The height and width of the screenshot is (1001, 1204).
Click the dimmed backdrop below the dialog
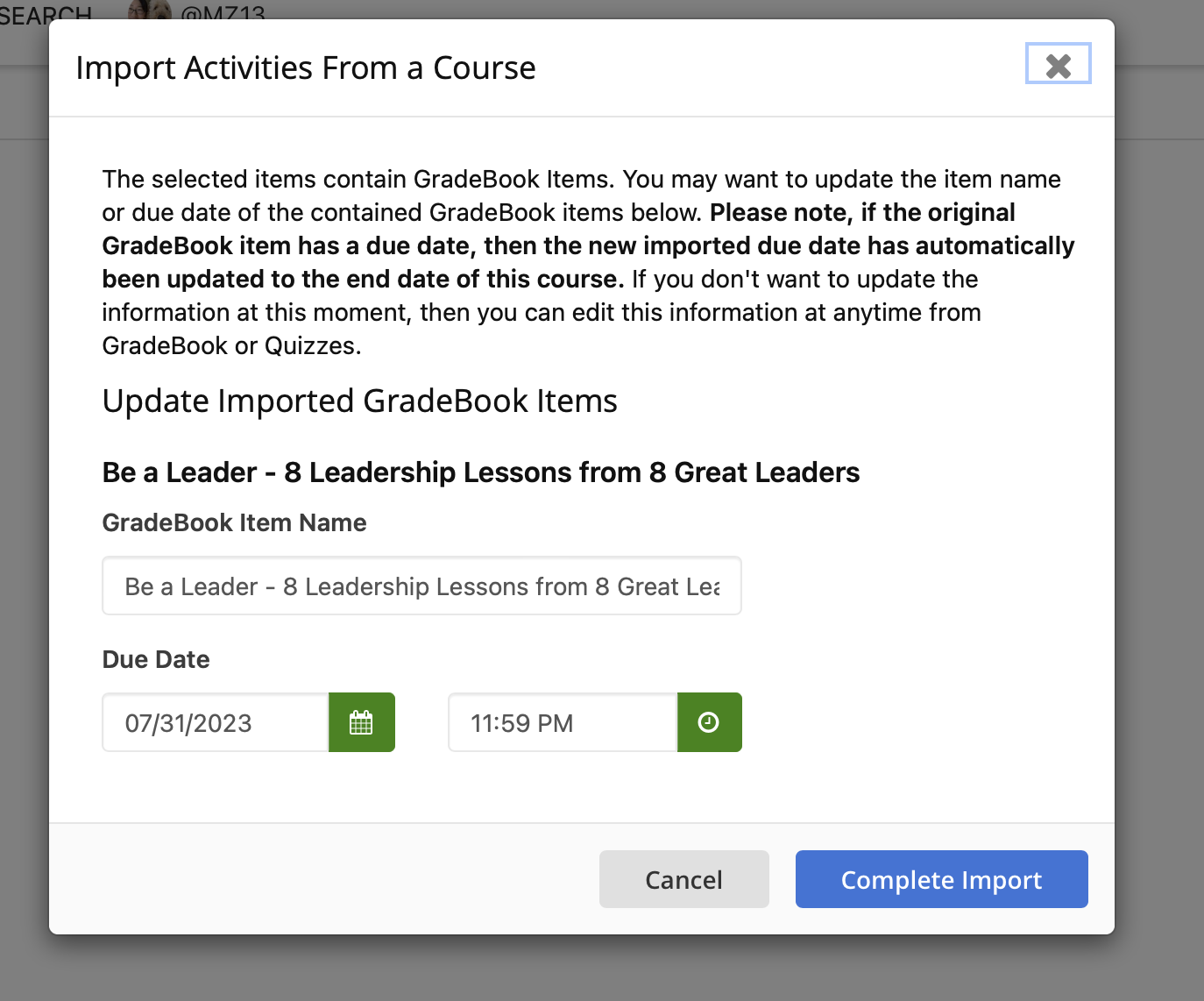pos(601,968)
